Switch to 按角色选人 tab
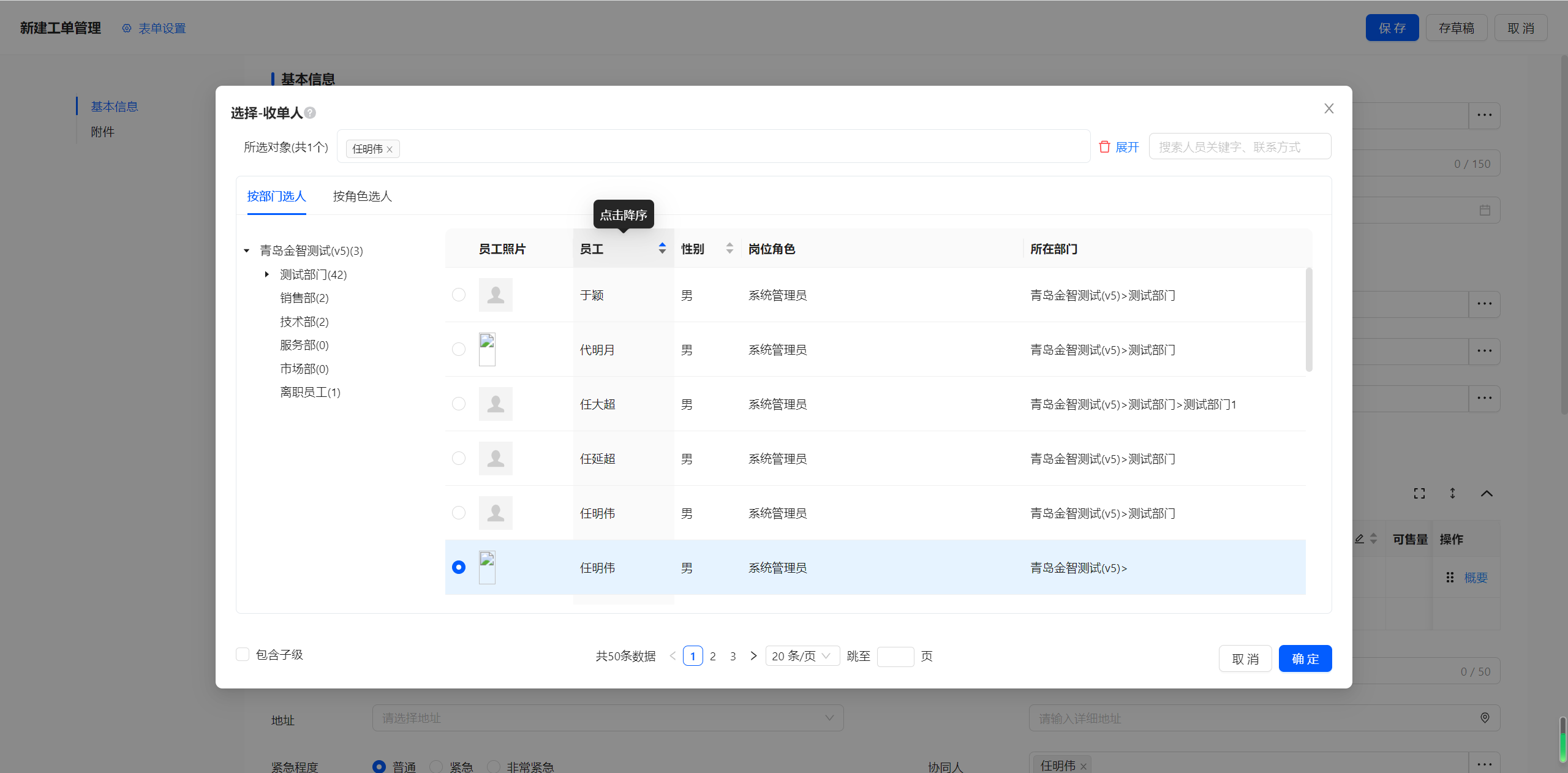 coord(362,196)
